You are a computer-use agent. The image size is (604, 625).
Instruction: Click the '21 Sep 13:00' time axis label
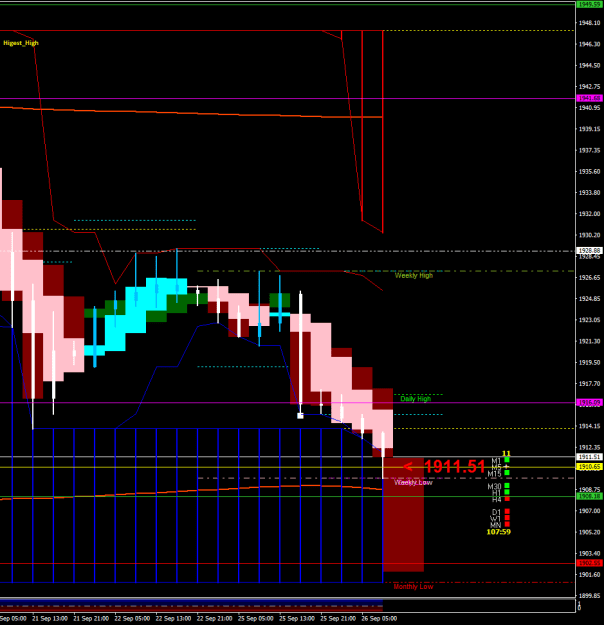point(50,619)
